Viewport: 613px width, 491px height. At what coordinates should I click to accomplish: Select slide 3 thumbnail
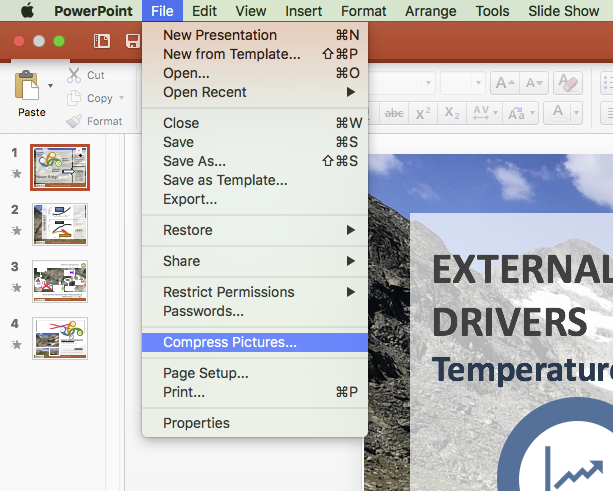click(x=60, y=281)
